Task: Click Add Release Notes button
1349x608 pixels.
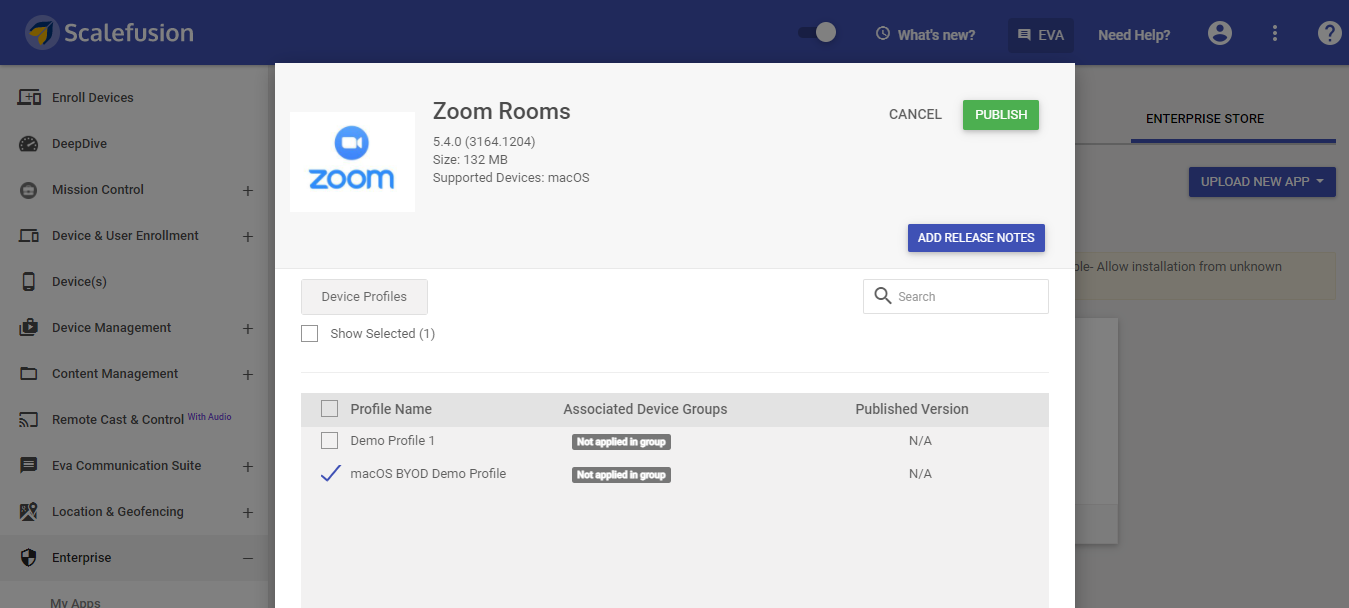Action: click(976, 238)
